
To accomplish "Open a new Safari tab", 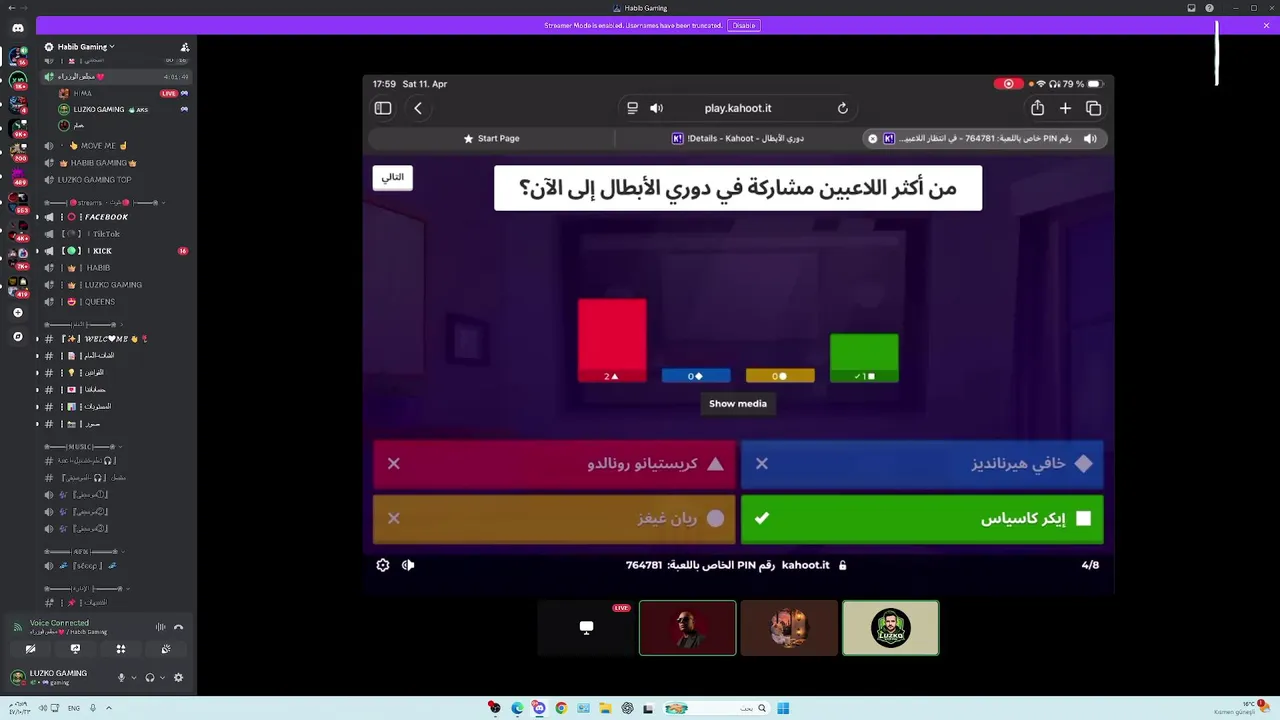I will click(1065, 108).
